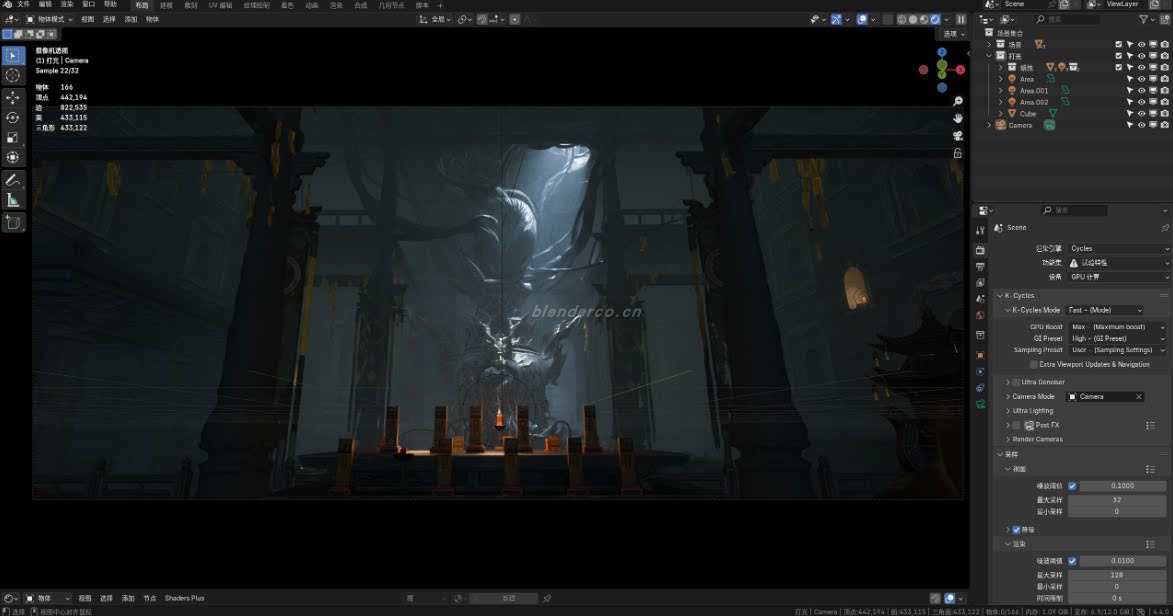Toggle the Post FX checkbox
Viewport: 1173px width, 616px height.
(1016, 425)
